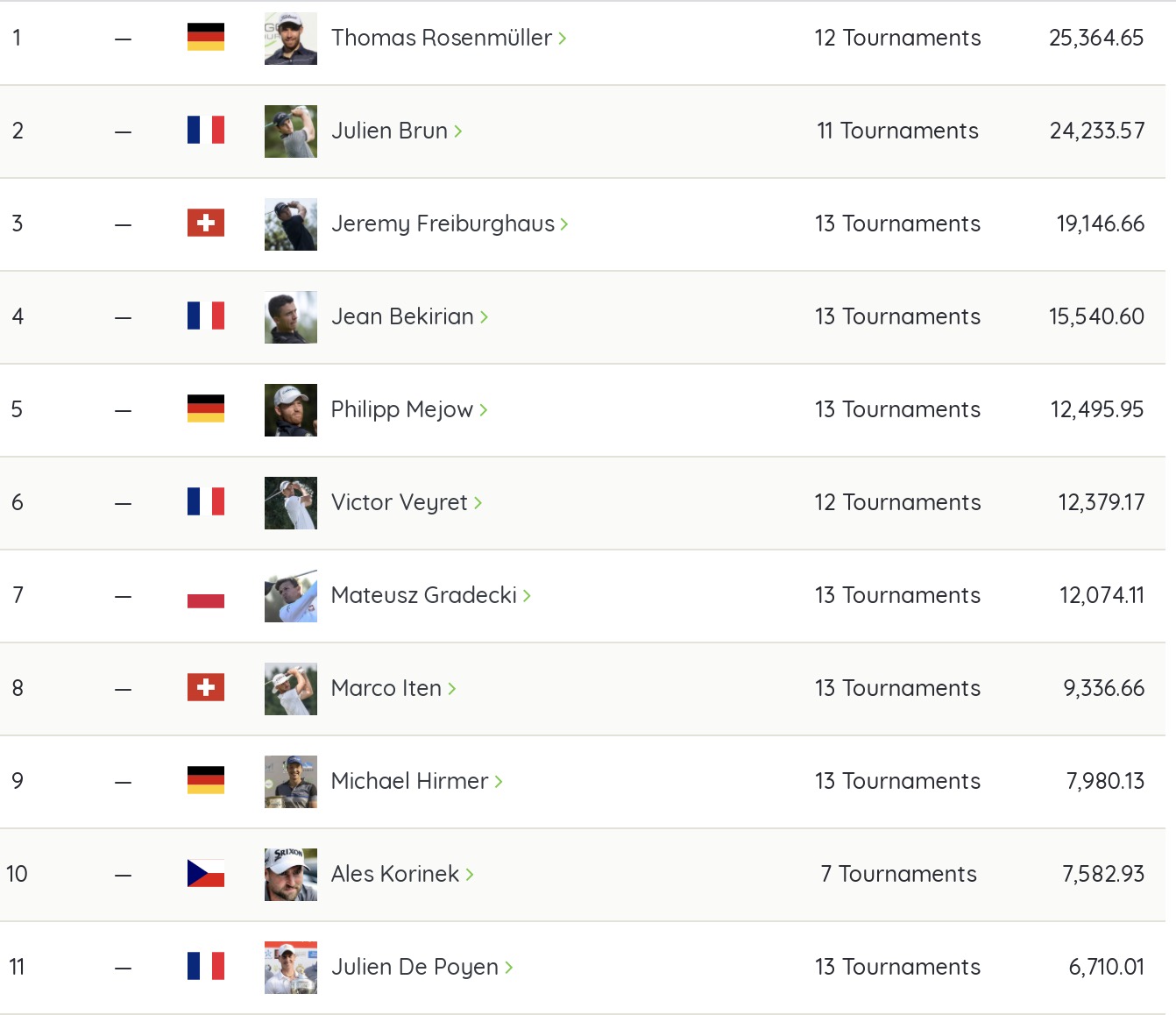Viewport: 1176px width, 1015px height.
Task: Click the green chevron after Jean Bekirian
Action: coord(484,317)
